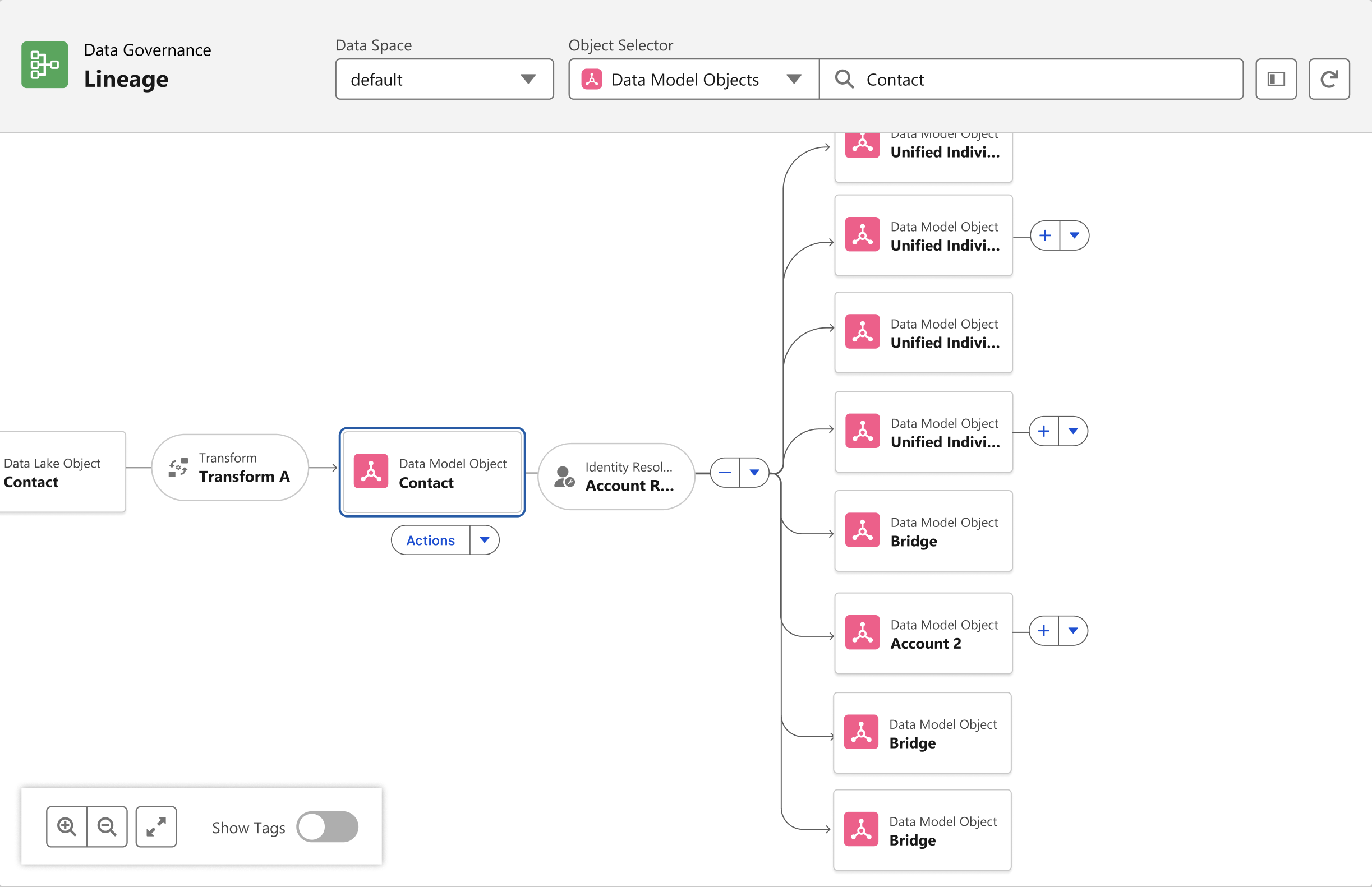Click the zoom in magnifier icon
The width and height of the screenshot is (1372, 887).
click(67, 826)
